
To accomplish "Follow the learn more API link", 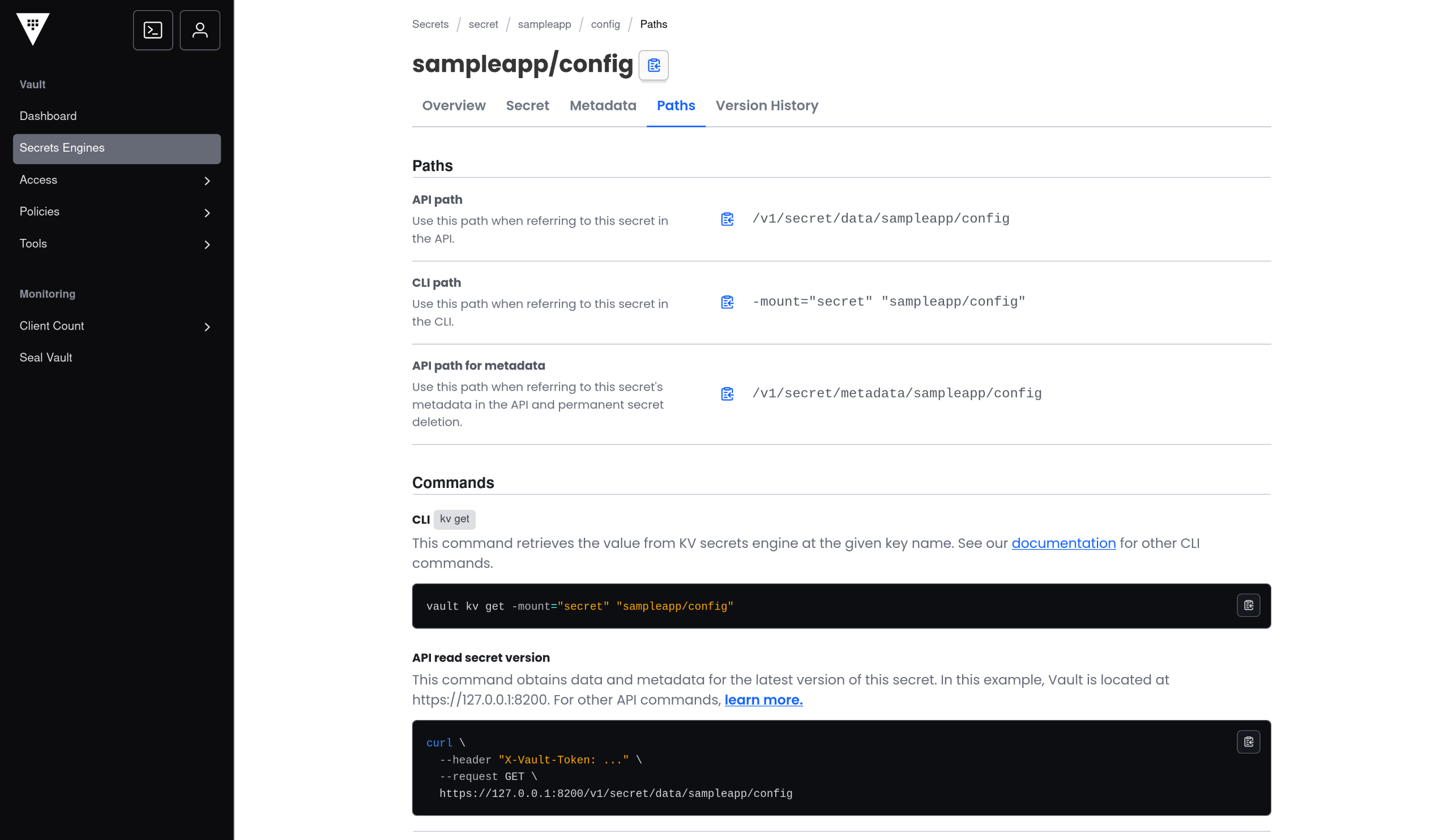I will point(763,700).
